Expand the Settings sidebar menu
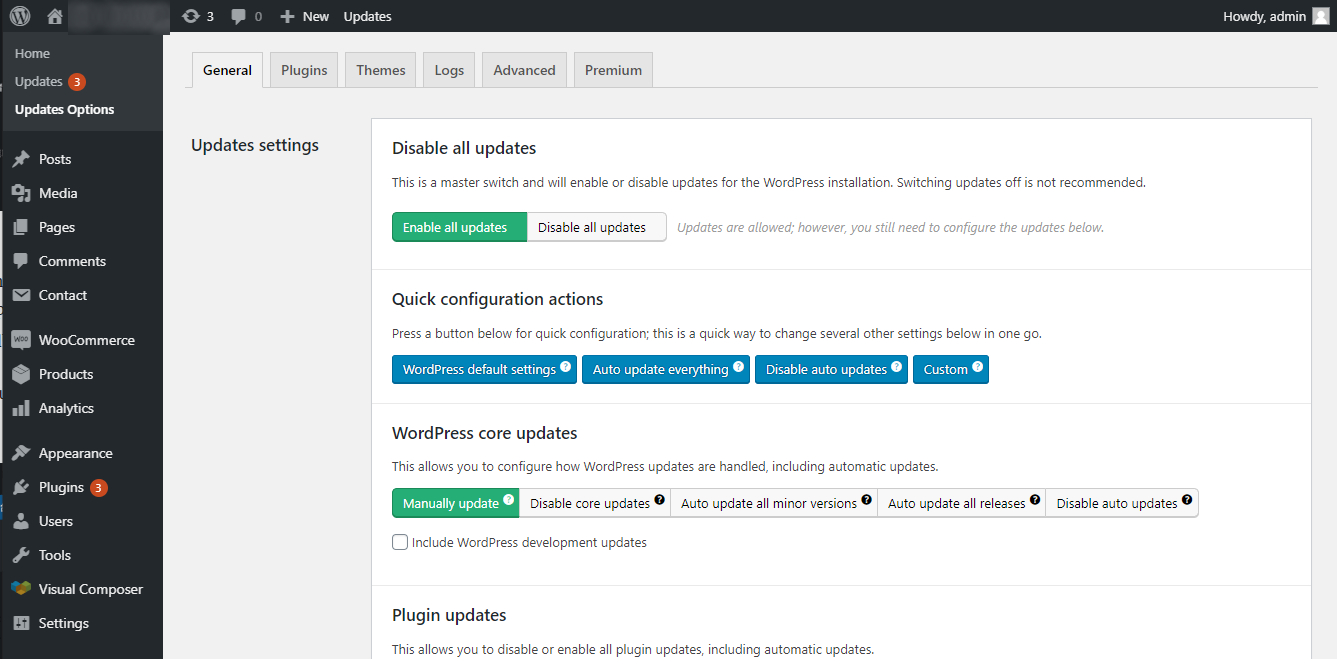Screen dimensions: 1337x659 click(64, 623)
